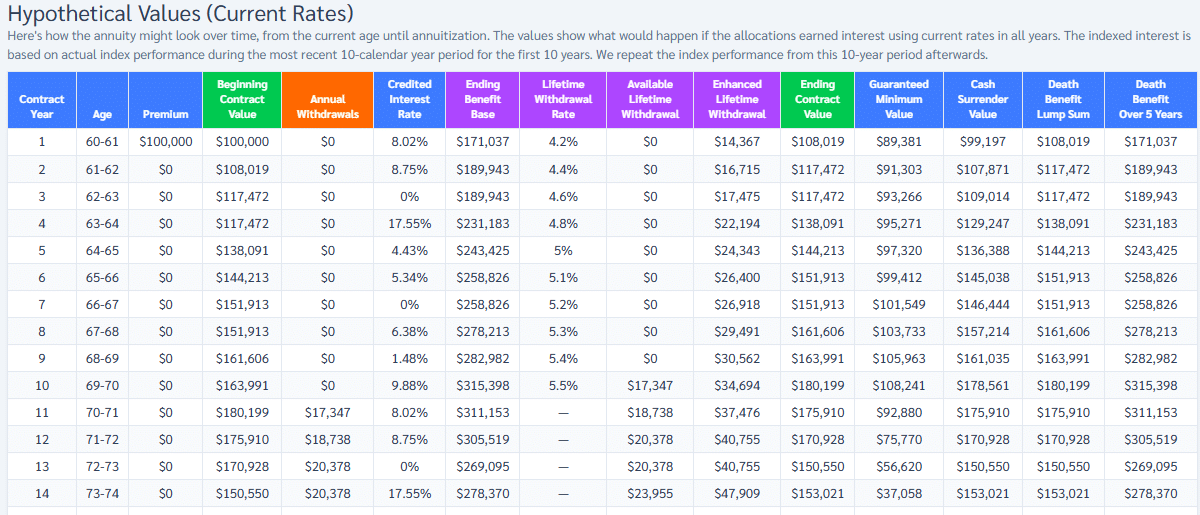Click guaranteed minimum value $101,549

point(899,305)
